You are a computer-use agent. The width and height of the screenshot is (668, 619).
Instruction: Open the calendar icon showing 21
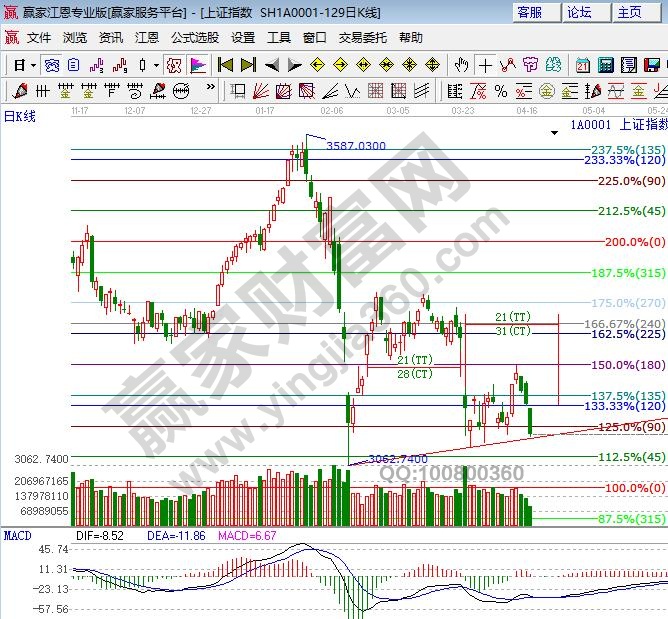pos(583,65)
